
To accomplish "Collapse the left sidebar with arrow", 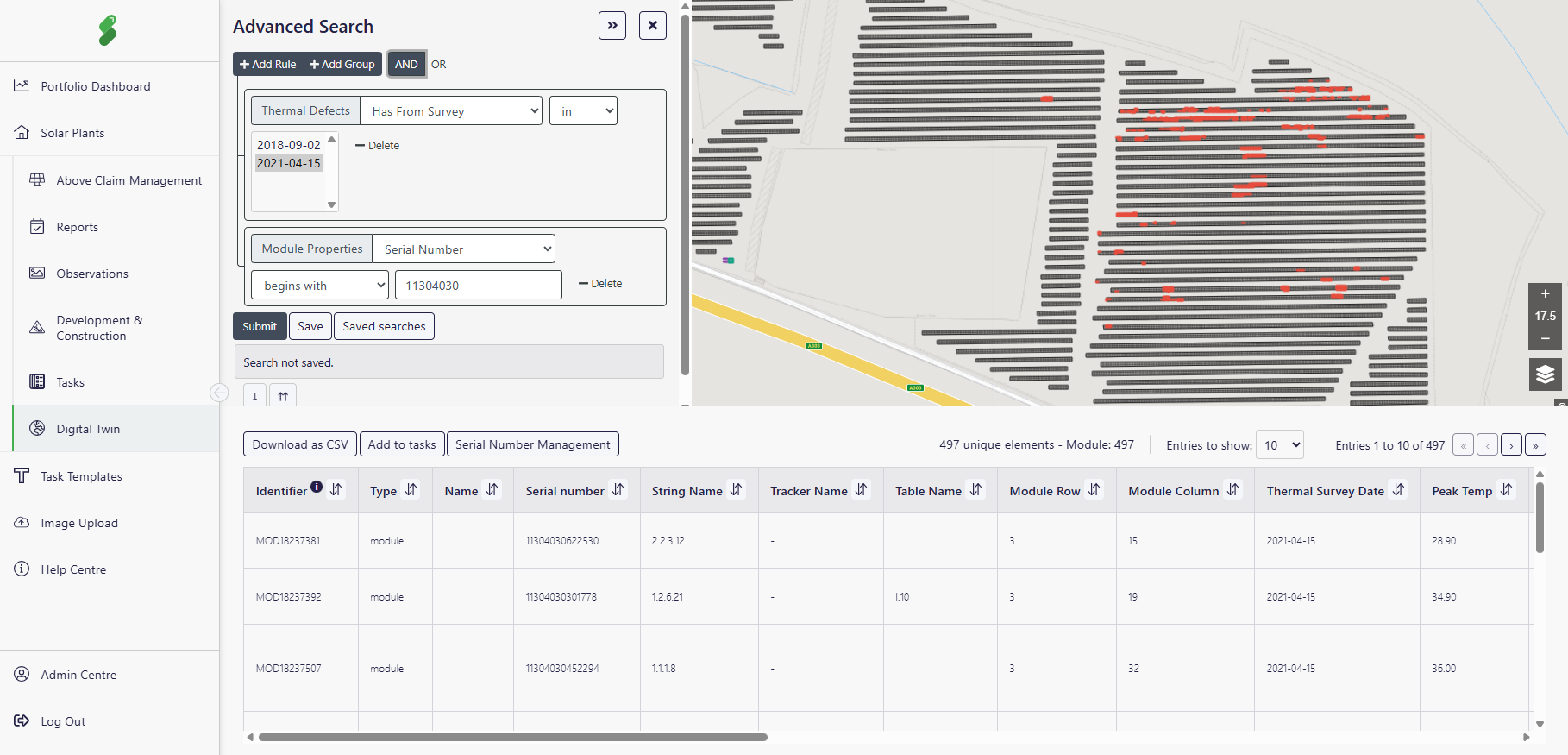I will 219,393.
